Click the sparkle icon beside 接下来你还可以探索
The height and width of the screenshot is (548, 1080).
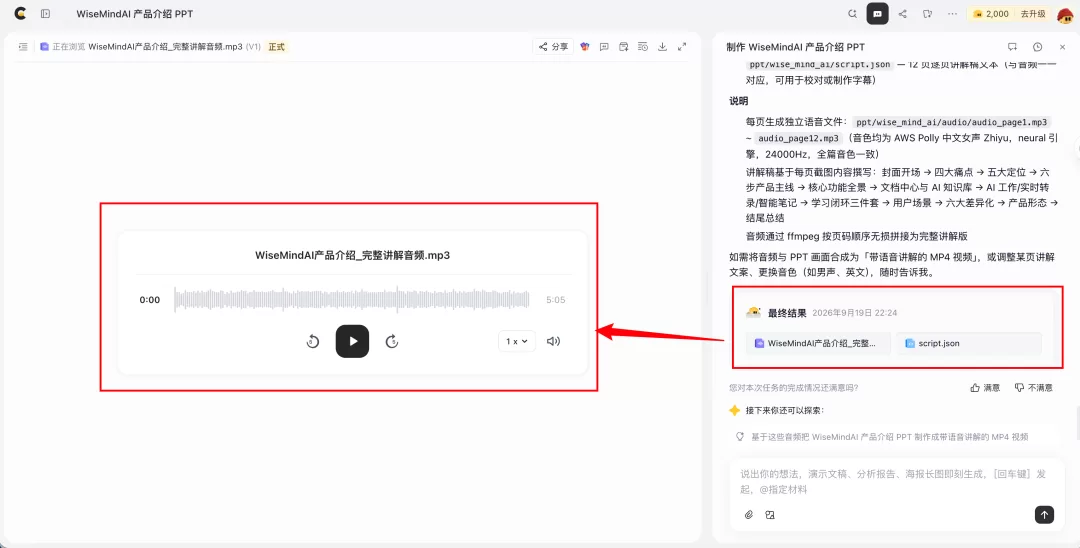pos(734,410)
